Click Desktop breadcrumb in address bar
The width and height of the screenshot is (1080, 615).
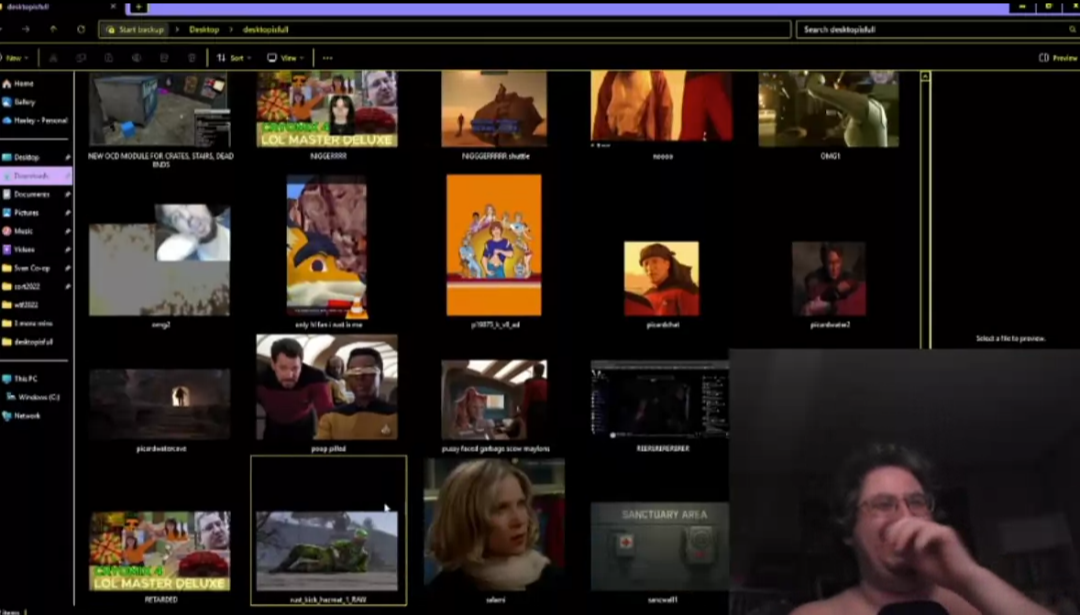[204, 30]
